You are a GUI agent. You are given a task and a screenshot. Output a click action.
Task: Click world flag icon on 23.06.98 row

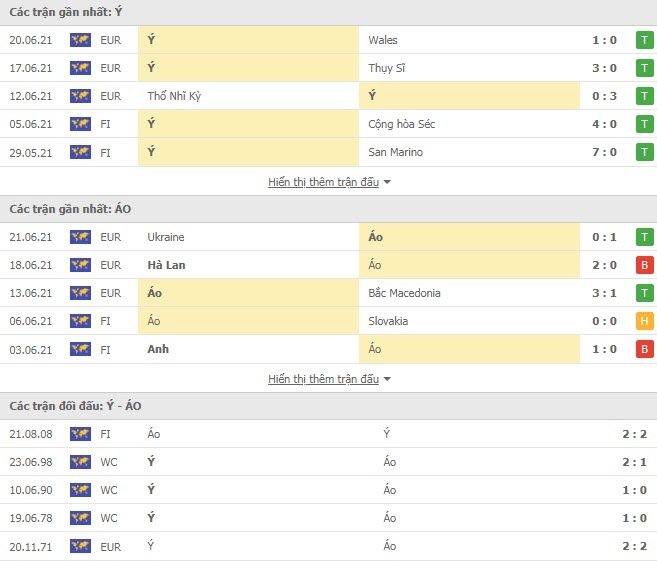pyautogui.click(x=80, y=462)
